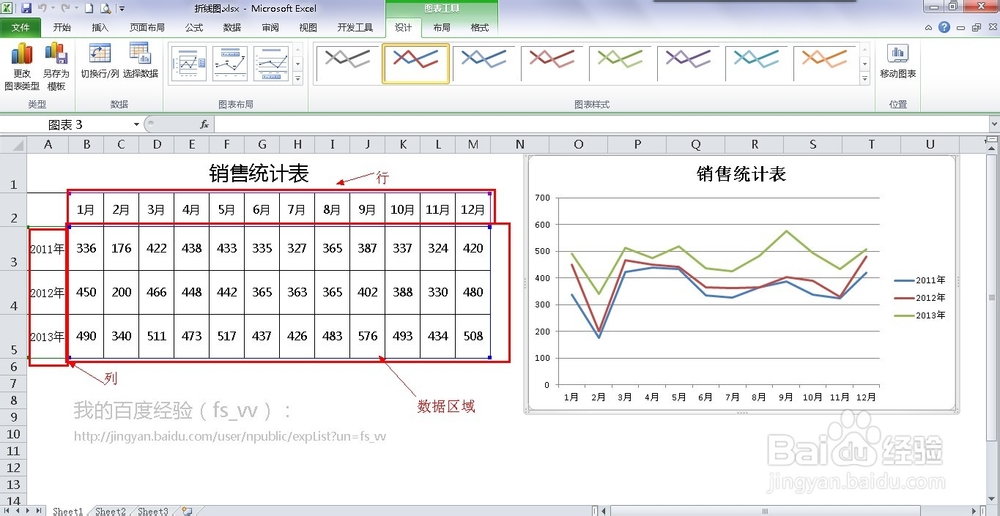Screen dimensions: 1000x516
Task: Choose the third chart layout thumbnail
Action: pos(271,64)
